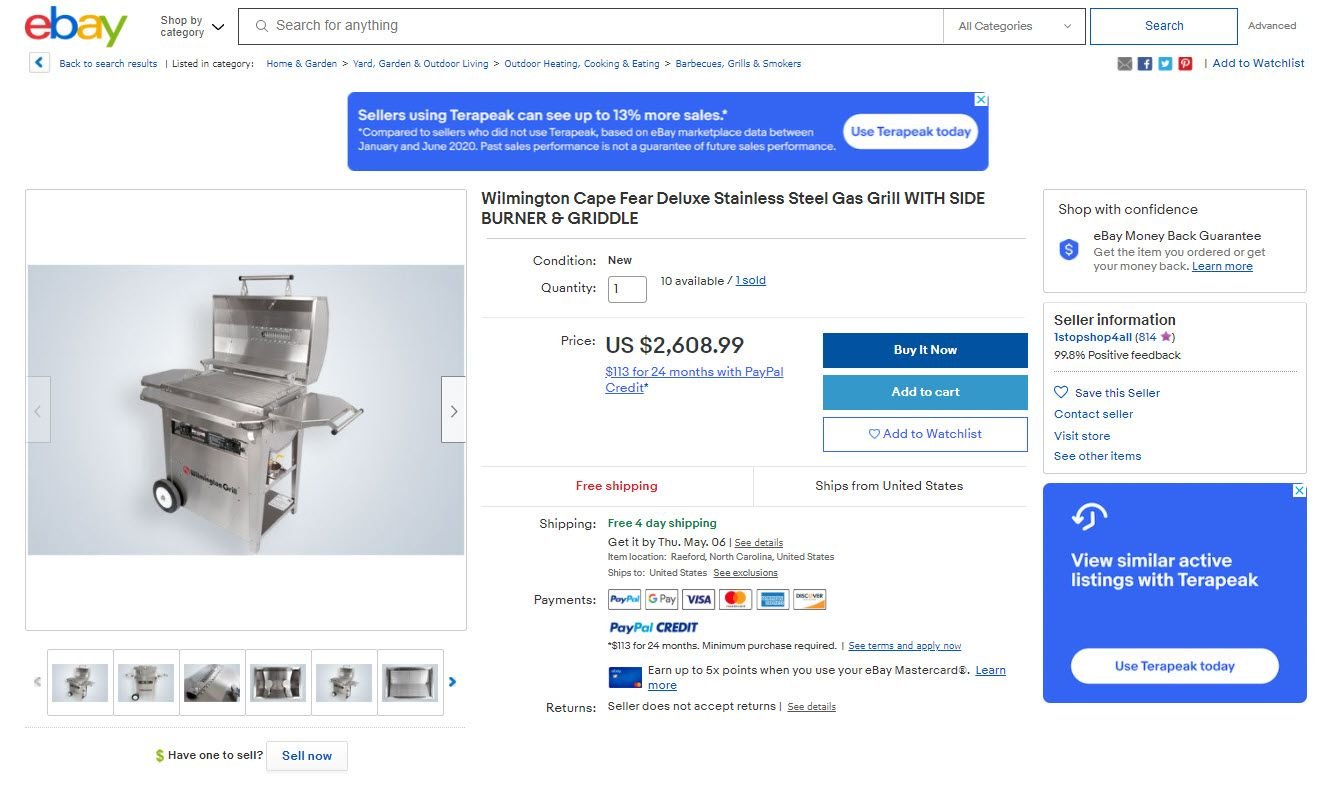Open Shop by category dropdown
This screenshot has height=811, width=1324.
[192, 26]
